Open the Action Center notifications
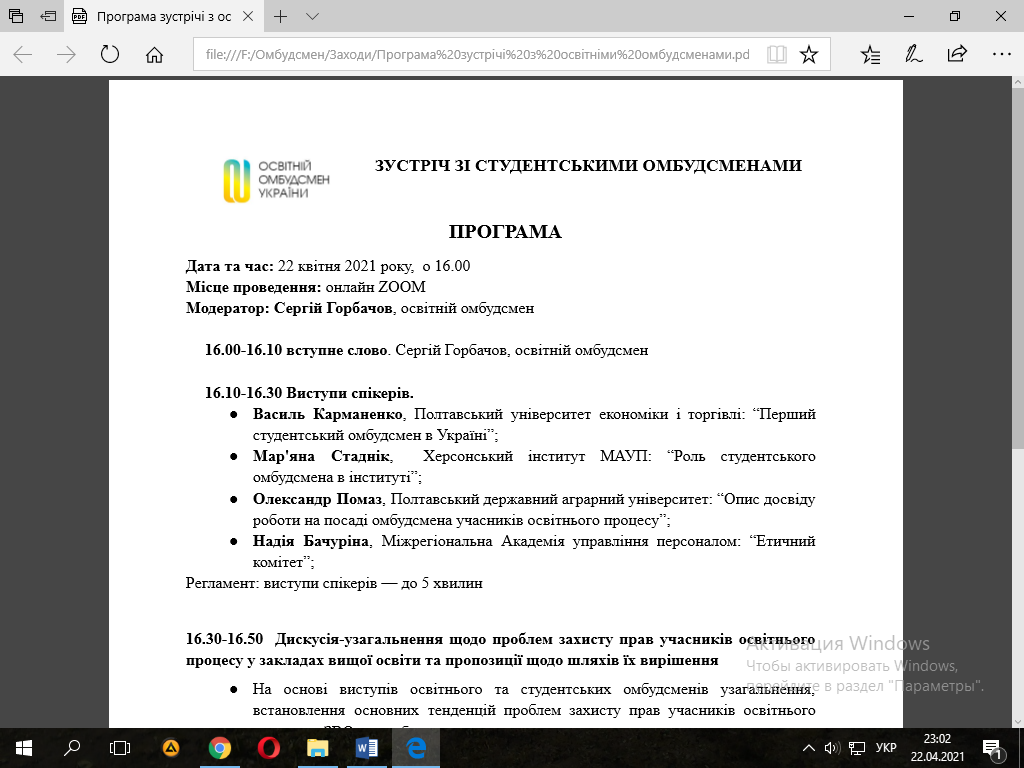Viewport: 1024px width, 768px height. [x=992, y=748]
